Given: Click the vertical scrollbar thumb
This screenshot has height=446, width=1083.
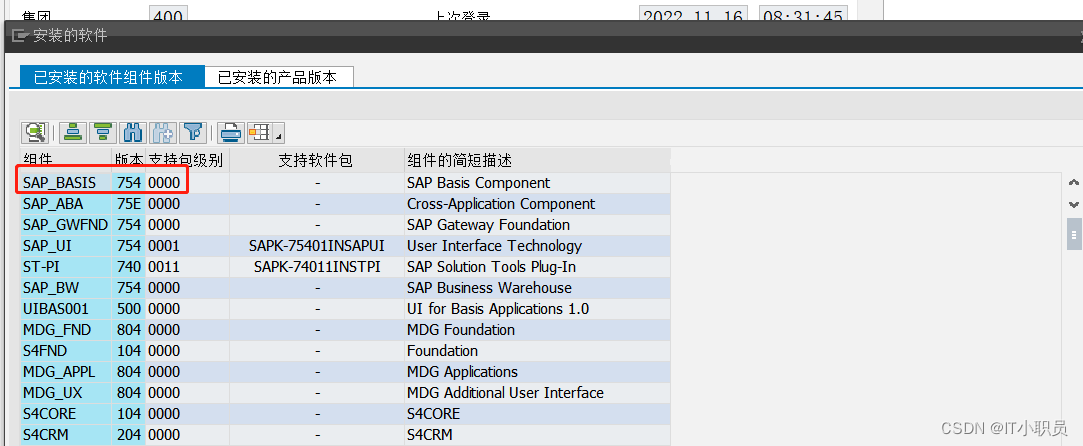Looking at the screenshot, I should (x=1073, y=233).
